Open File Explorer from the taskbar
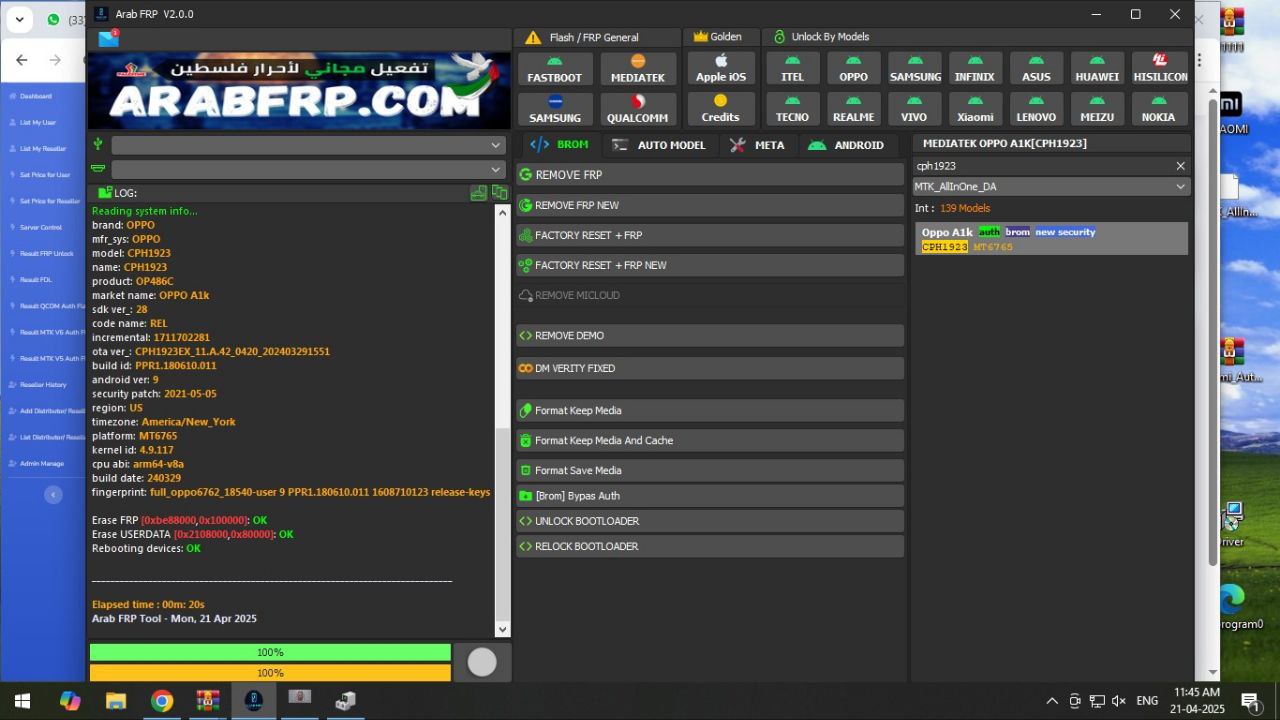The height and width of the screenshot is (720, 1280). tap(116, 701)
